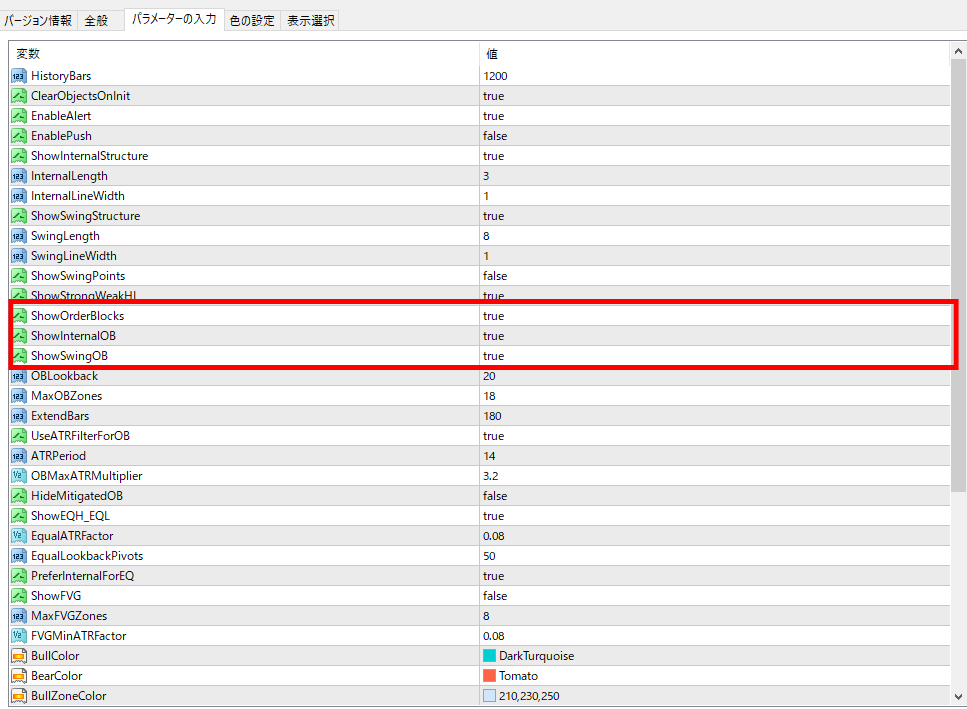This screenshot has width=967, height=709.
Task: Click the integer icon next to SwingLength
Action: point(18,236)
